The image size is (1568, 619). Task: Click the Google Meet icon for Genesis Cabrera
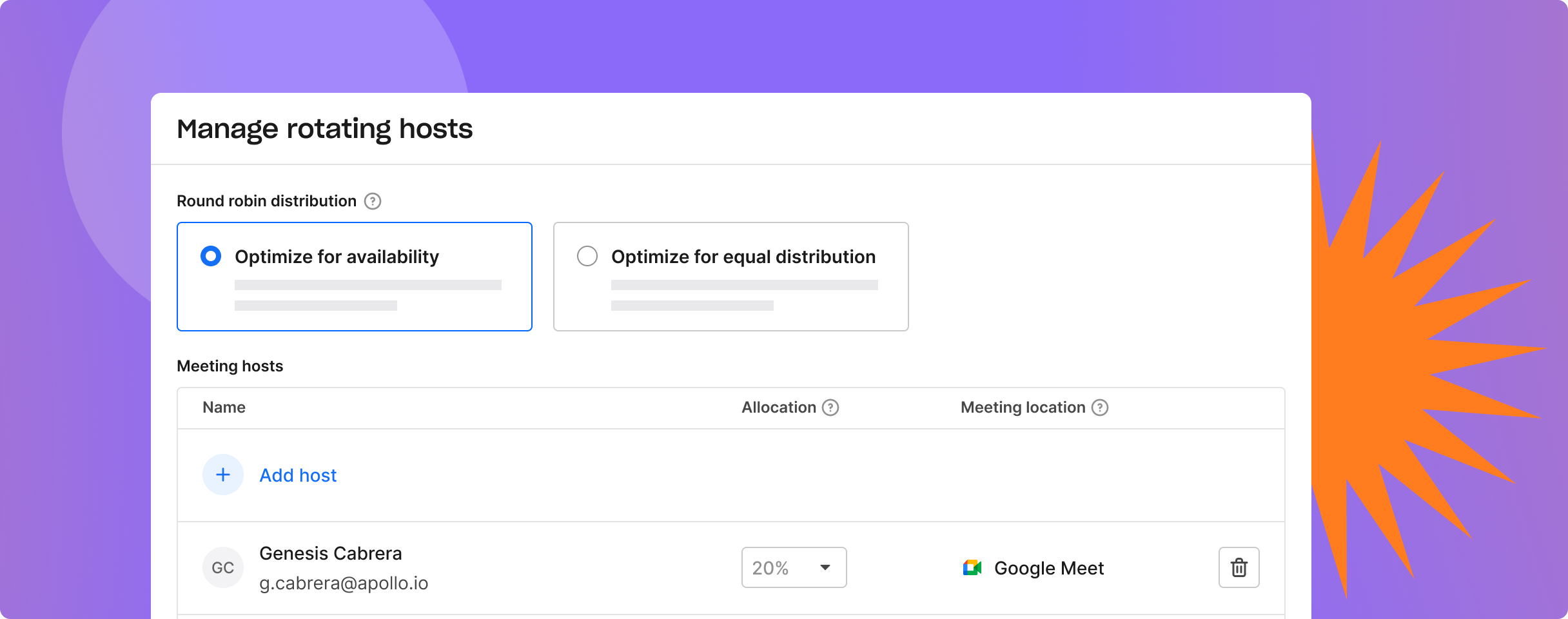(x=972, y=567)
